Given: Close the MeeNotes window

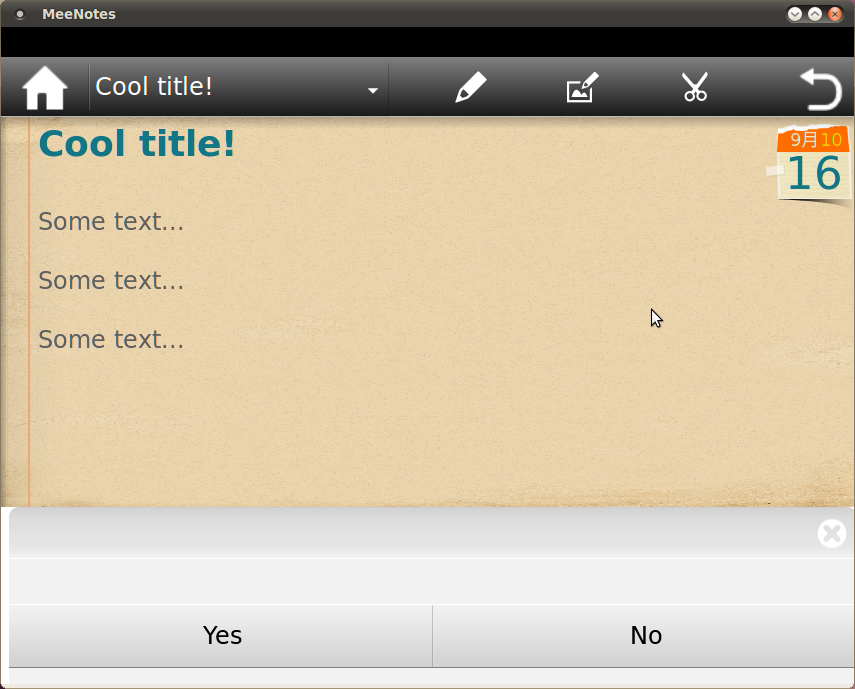Looking at the screenshot, I should [835, 14].
